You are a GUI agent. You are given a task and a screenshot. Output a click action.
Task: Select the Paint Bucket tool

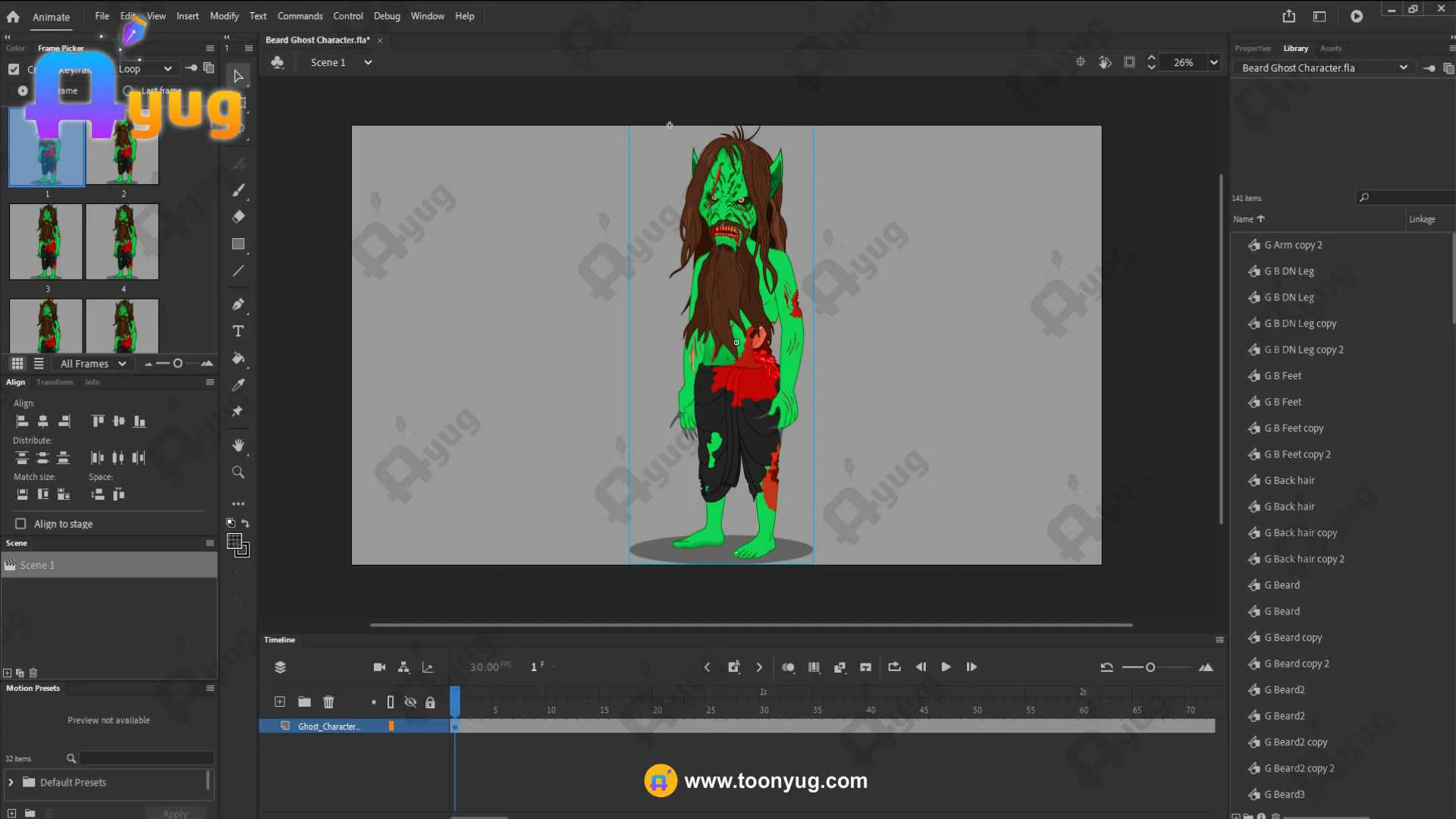click(238, 358)
